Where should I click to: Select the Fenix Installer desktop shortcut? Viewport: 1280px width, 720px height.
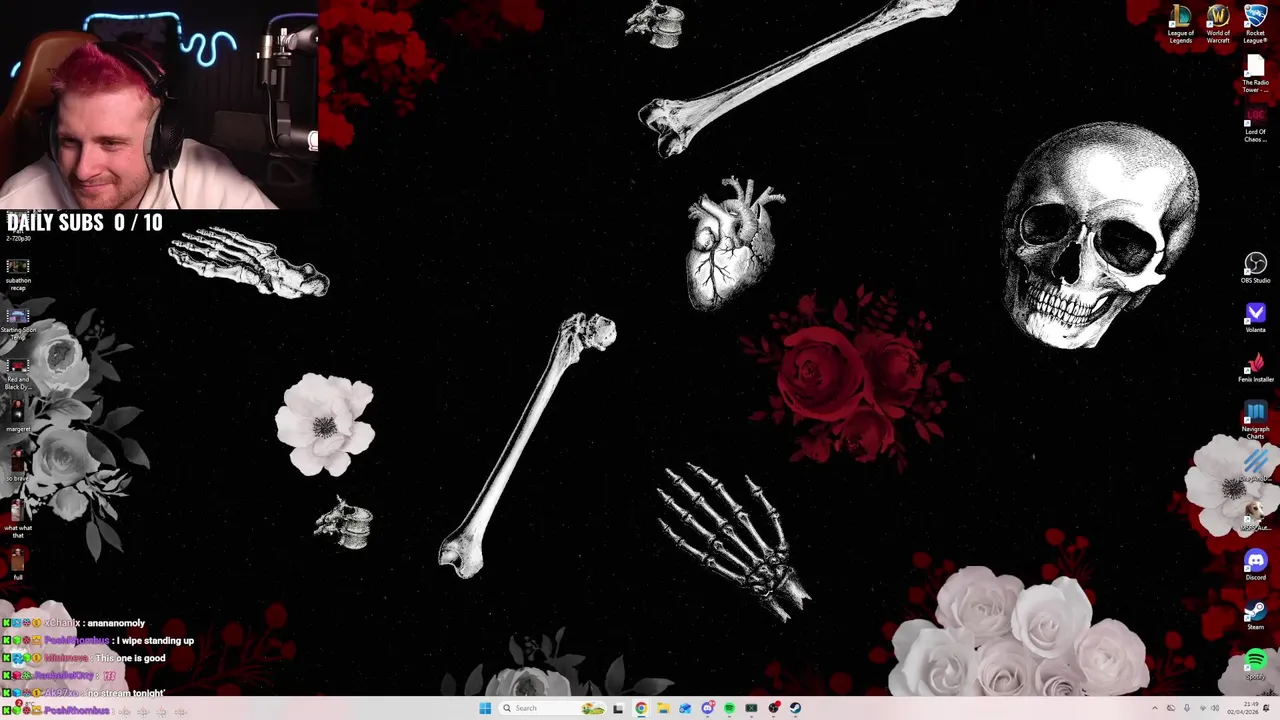click(1255, 367)
